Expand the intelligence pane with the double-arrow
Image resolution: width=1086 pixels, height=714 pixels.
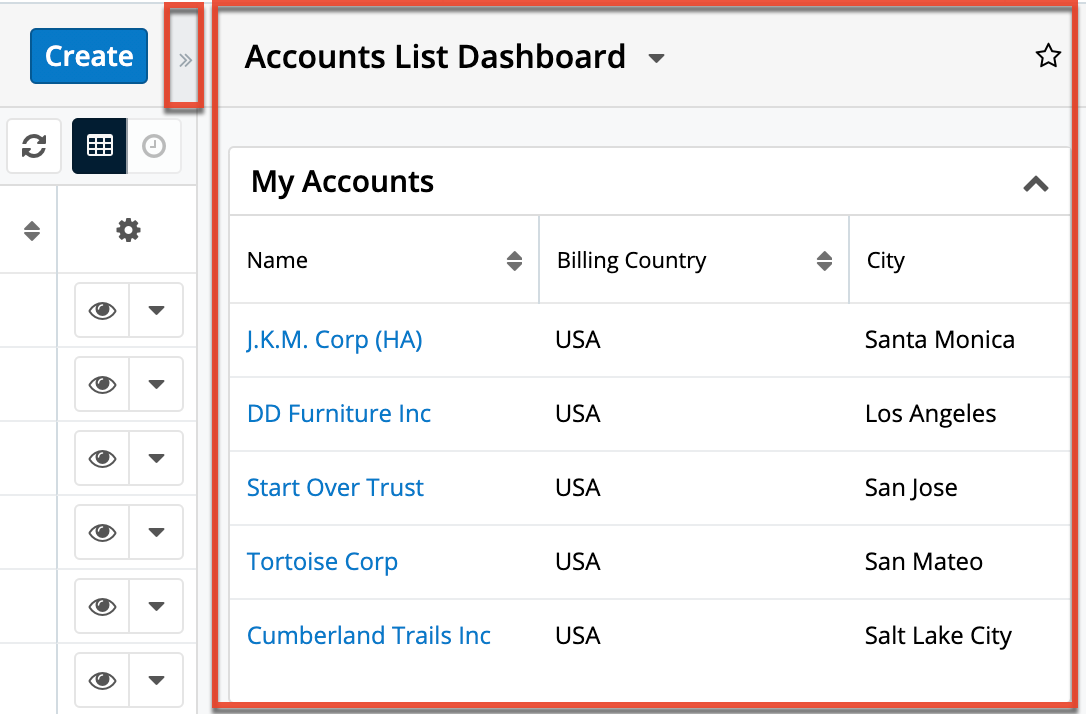click(x=184, y=59)
